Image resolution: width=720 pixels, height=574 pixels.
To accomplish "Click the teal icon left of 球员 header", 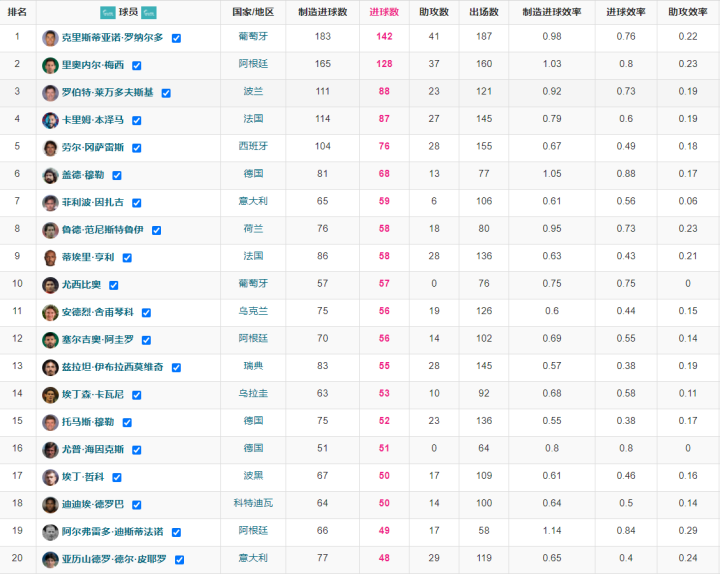I will (107, 12).
